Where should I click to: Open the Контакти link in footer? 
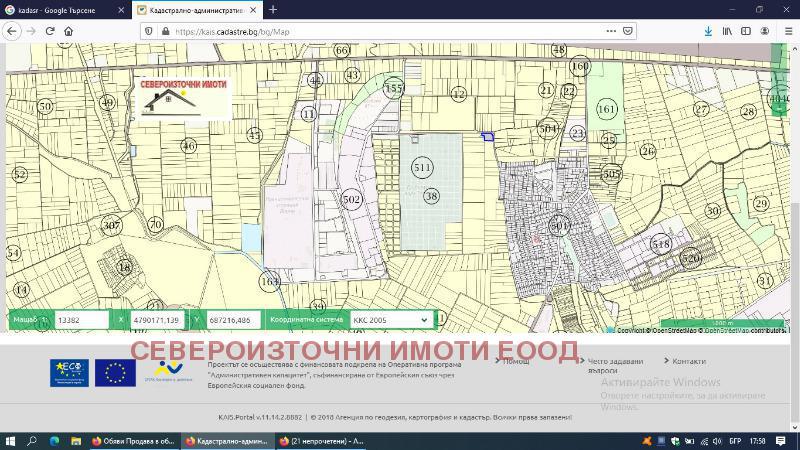point(689,361)
